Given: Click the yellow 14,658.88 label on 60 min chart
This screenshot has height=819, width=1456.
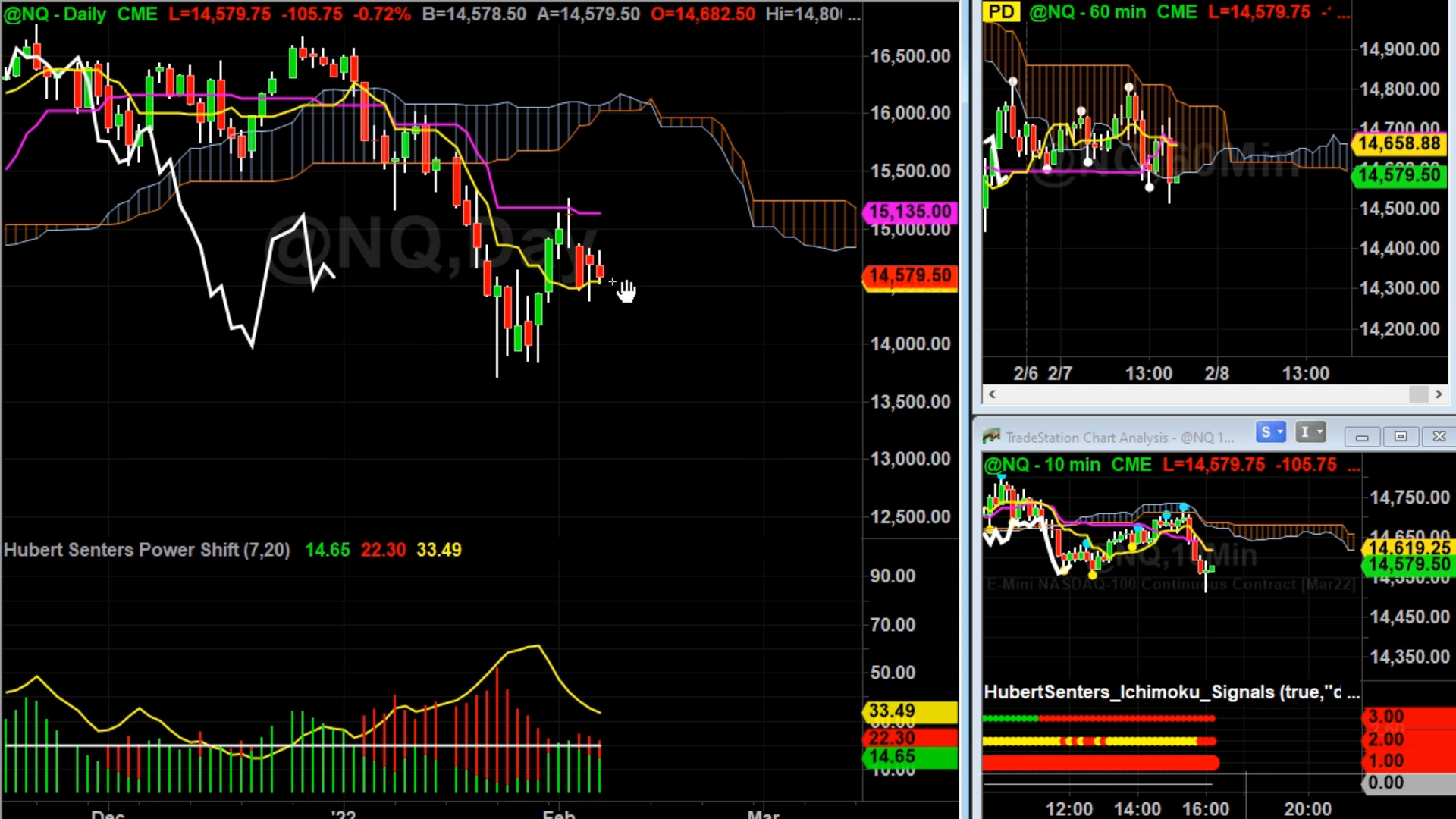Looking at the screenshot, I should [x=1399, y=143].
